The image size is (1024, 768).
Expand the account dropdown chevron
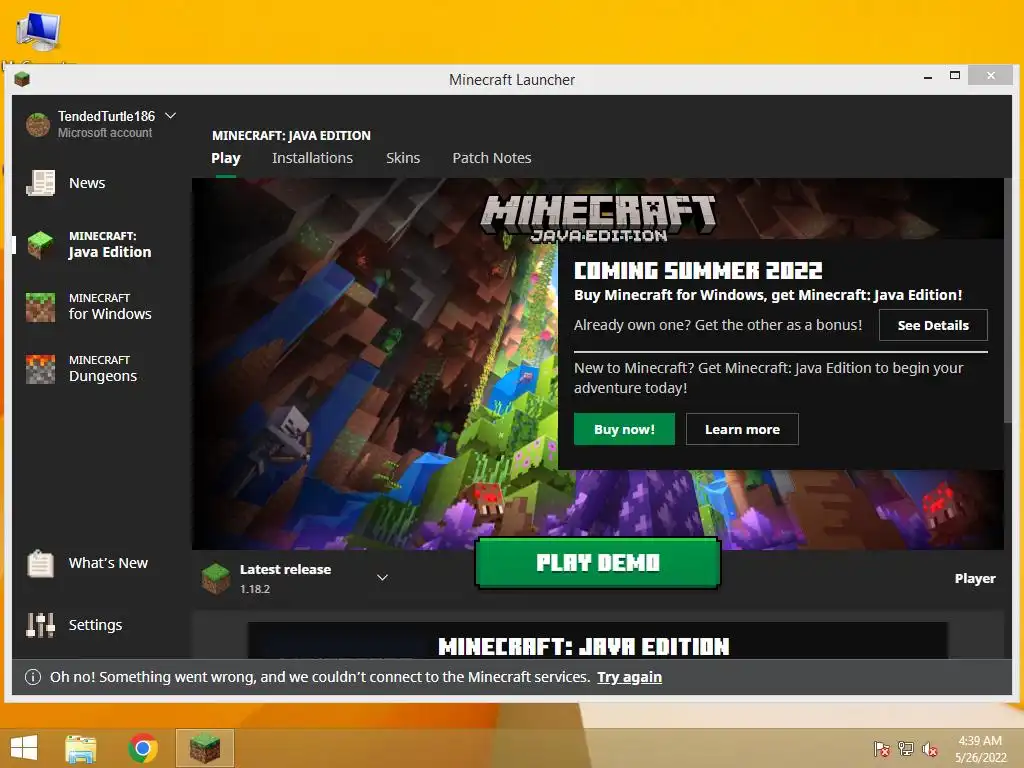click(x=170, y=116)
